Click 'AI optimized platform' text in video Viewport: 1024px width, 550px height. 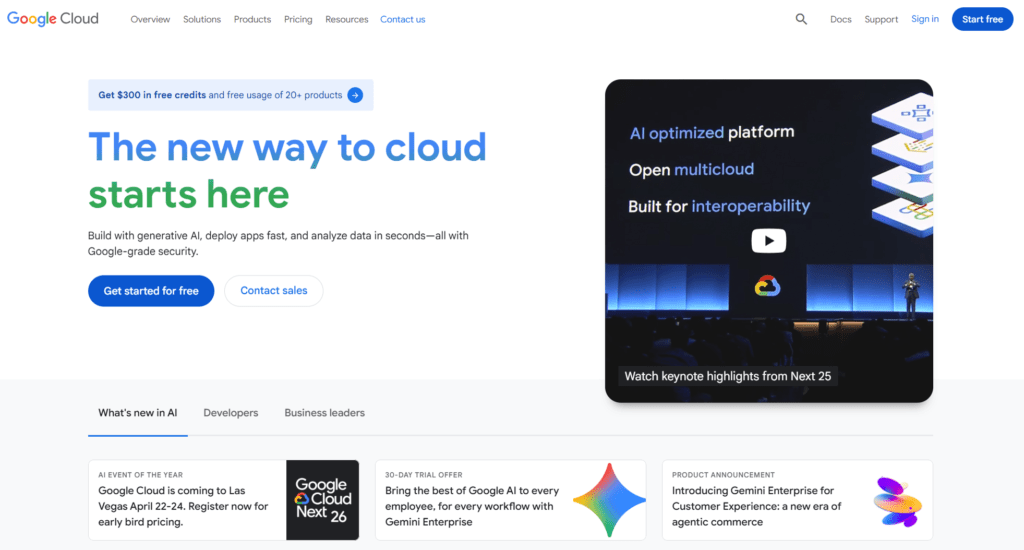click(x=712, y=133)
